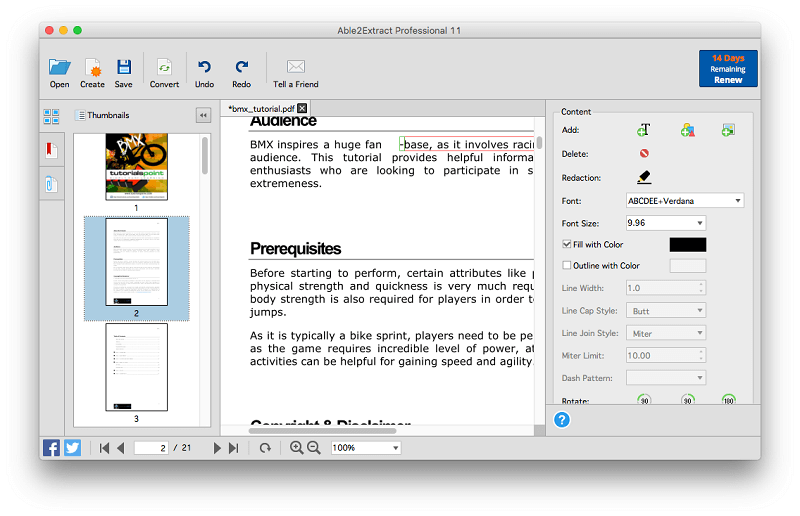Go to the first page
The width and height of the screenshot is (800, 516).
point(104,448)
